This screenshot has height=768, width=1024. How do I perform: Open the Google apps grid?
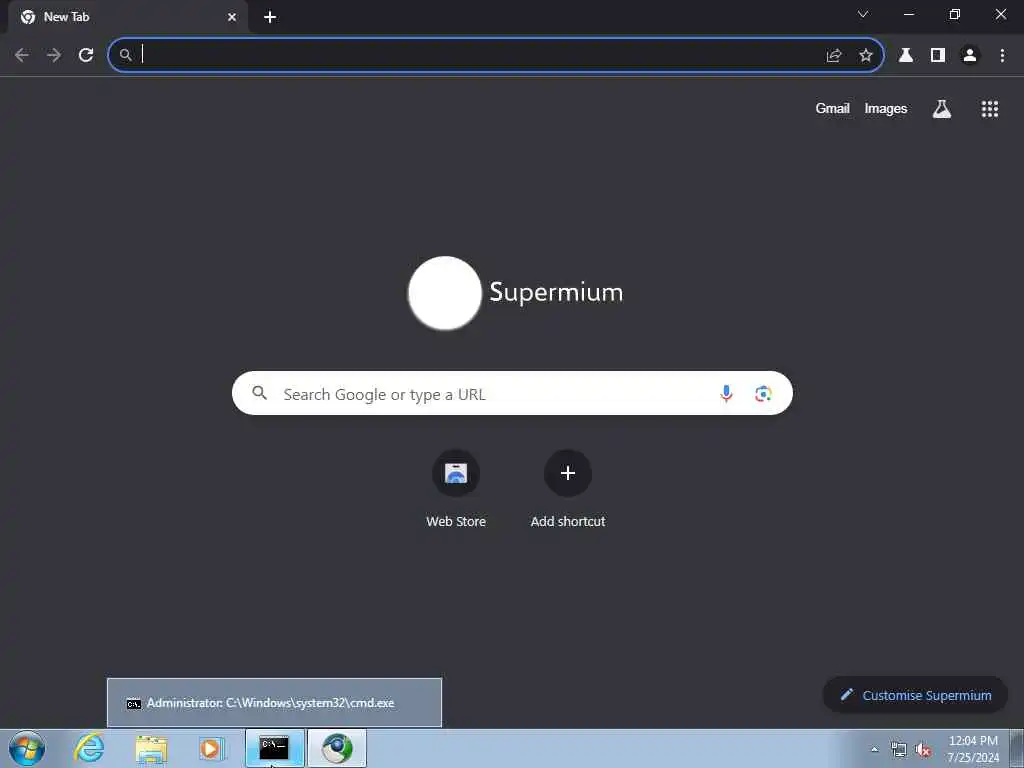pos(989,108)
